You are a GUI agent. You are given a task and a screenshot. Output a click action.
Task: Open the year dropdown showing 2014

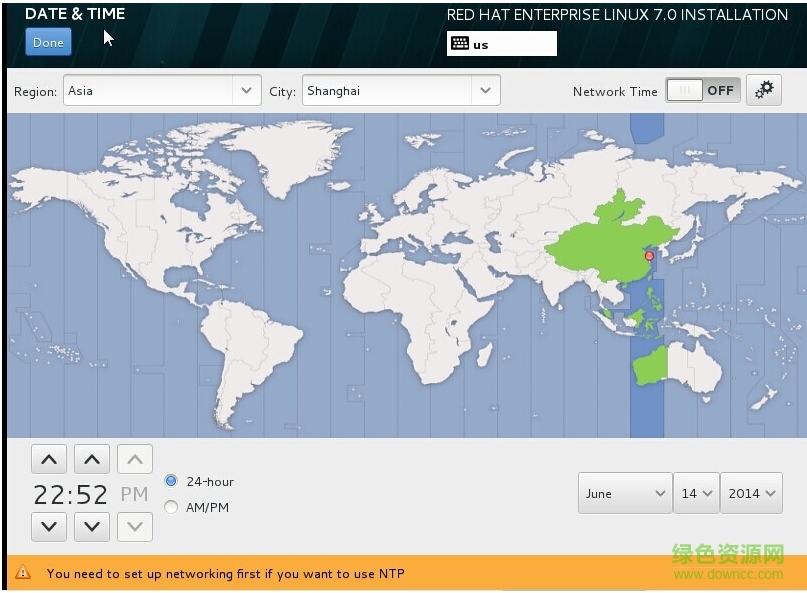click(x=751, y=494)
